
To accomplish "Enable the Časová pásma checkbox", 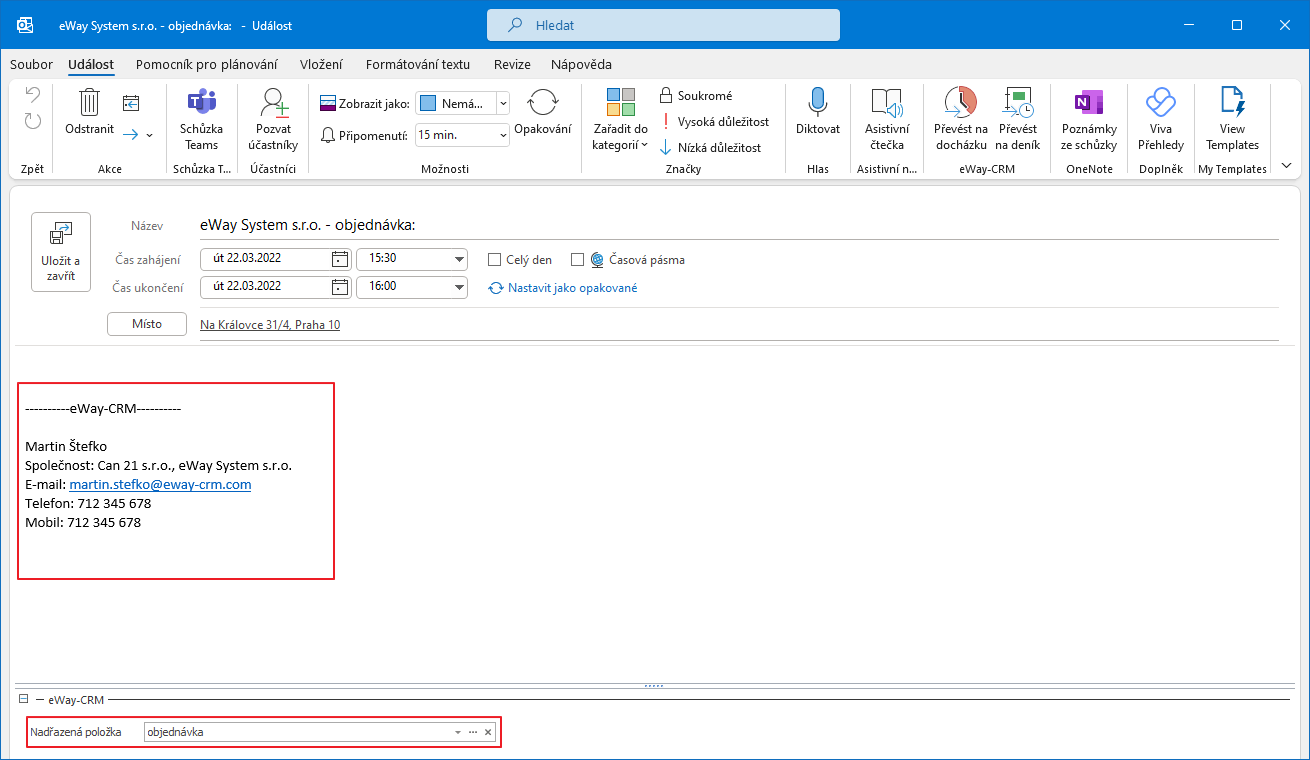I will [577, 260].
